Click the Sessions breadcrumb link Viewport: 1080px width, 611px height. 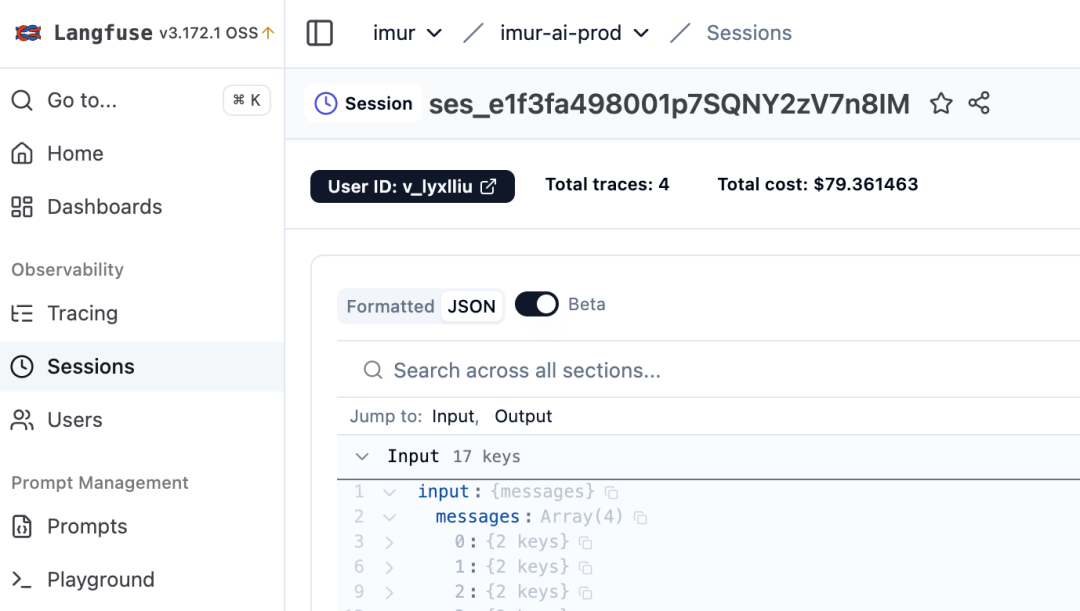749,33
